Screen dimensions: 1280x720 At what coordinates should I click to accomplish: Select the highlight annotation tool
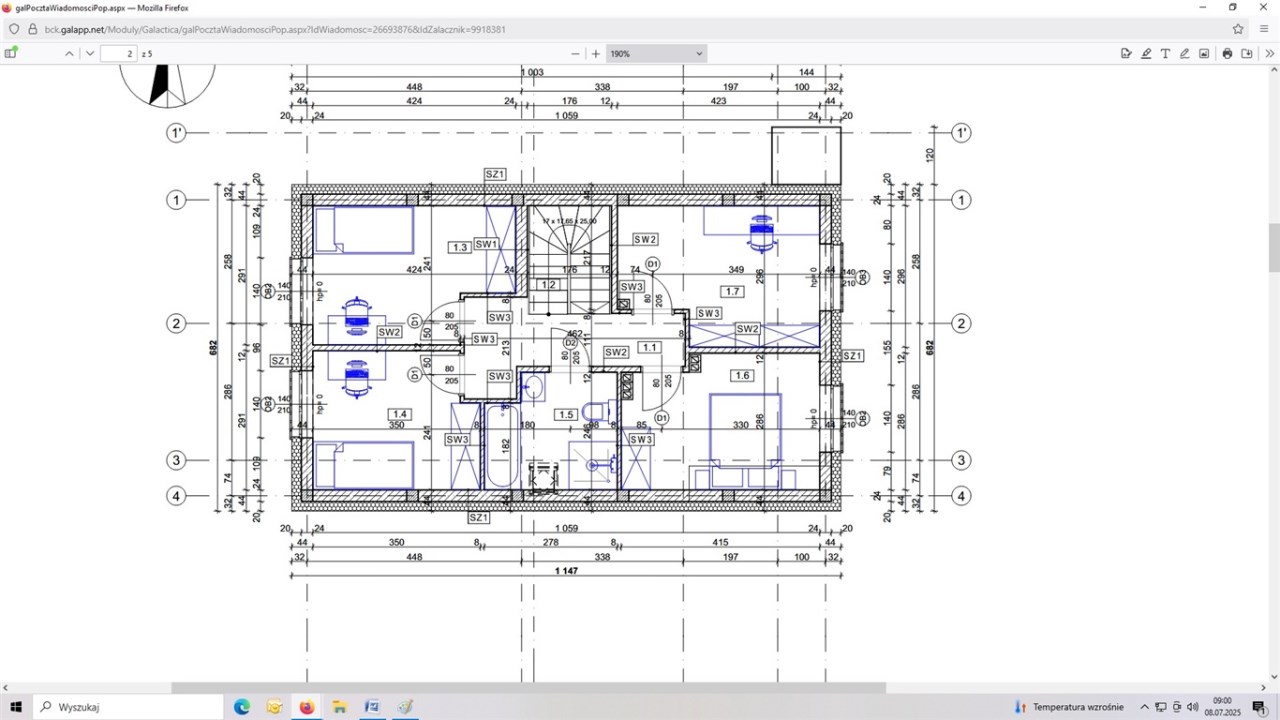tap(1146, 54)
